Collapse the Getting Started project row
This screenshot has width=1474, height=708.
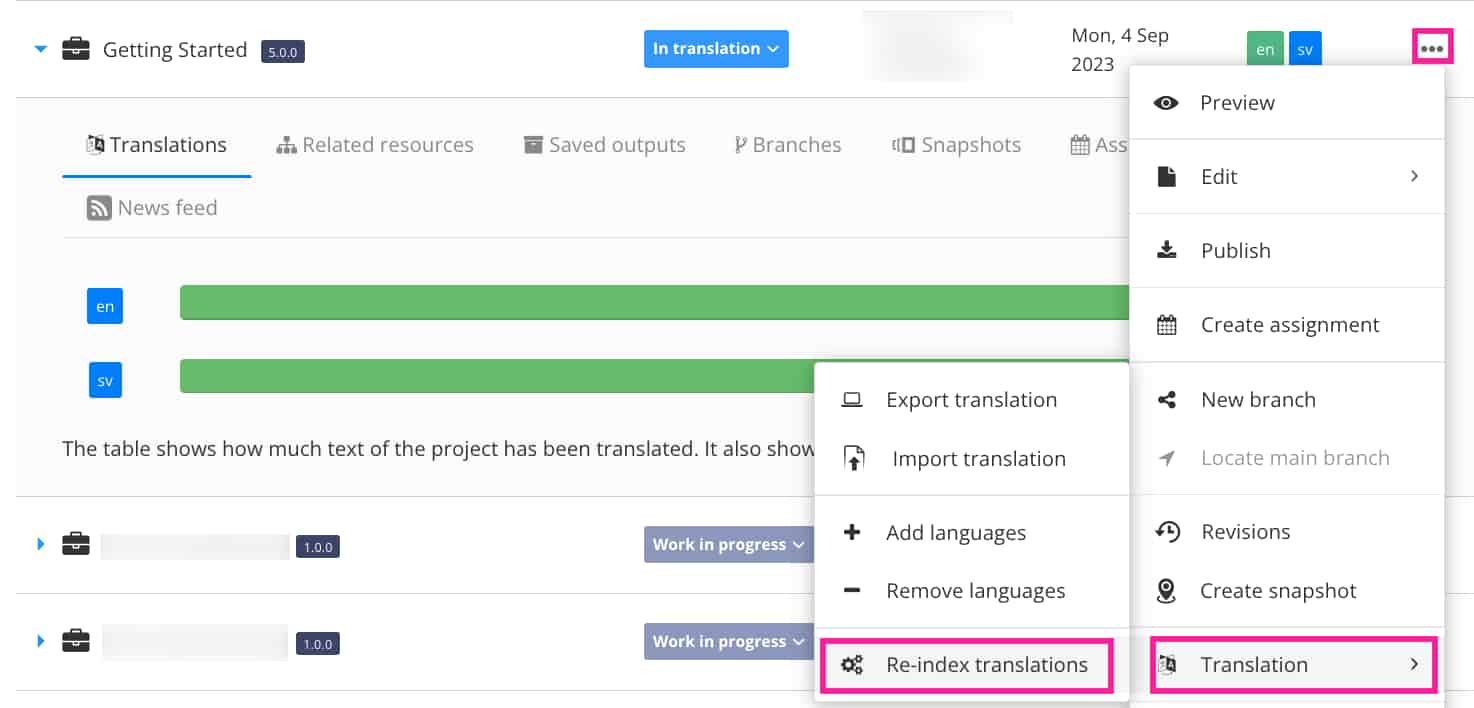point(39,48)
